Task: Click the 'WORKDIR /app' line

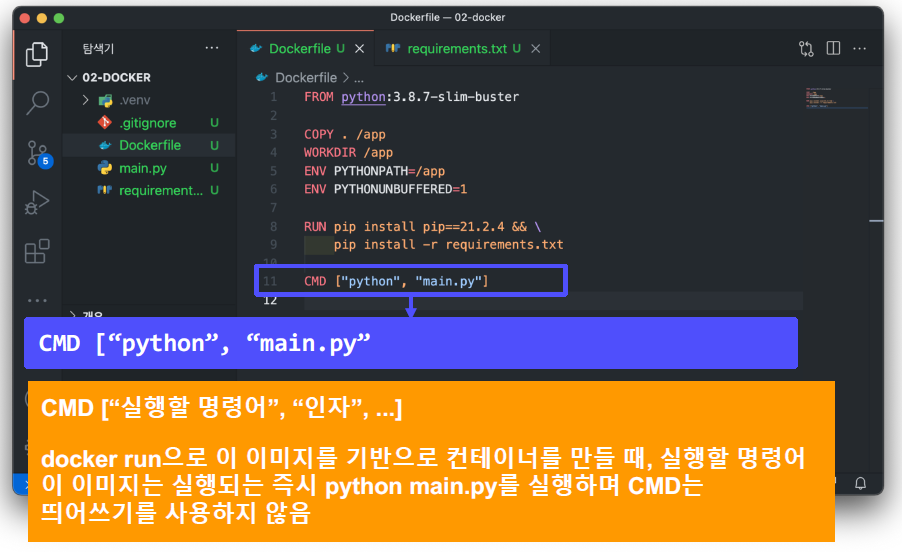Action: click(348, 152)
